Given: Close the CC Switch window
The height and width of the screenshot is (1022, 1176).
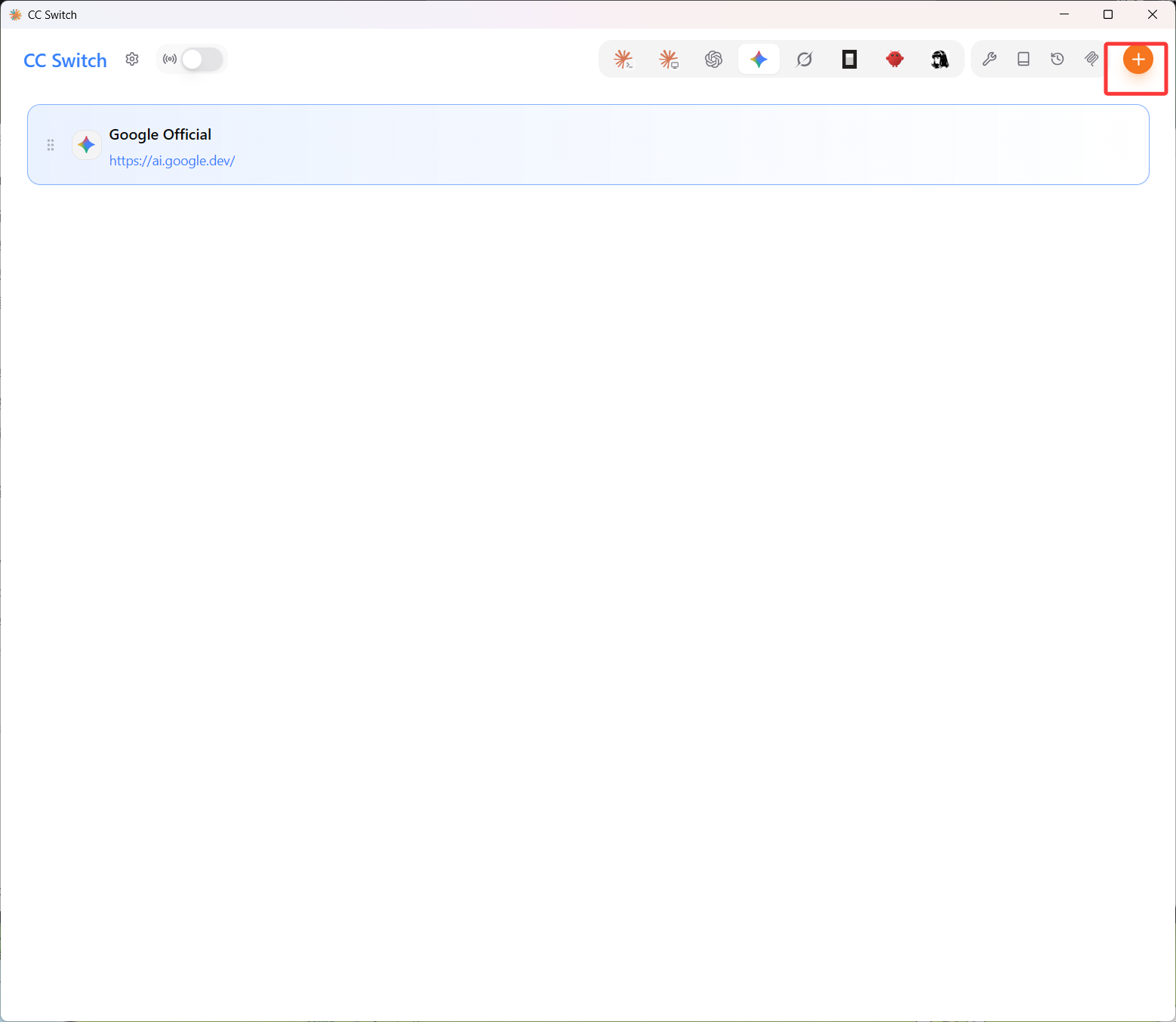Looking at the screenshot, I should click(x=1153, y=14).
